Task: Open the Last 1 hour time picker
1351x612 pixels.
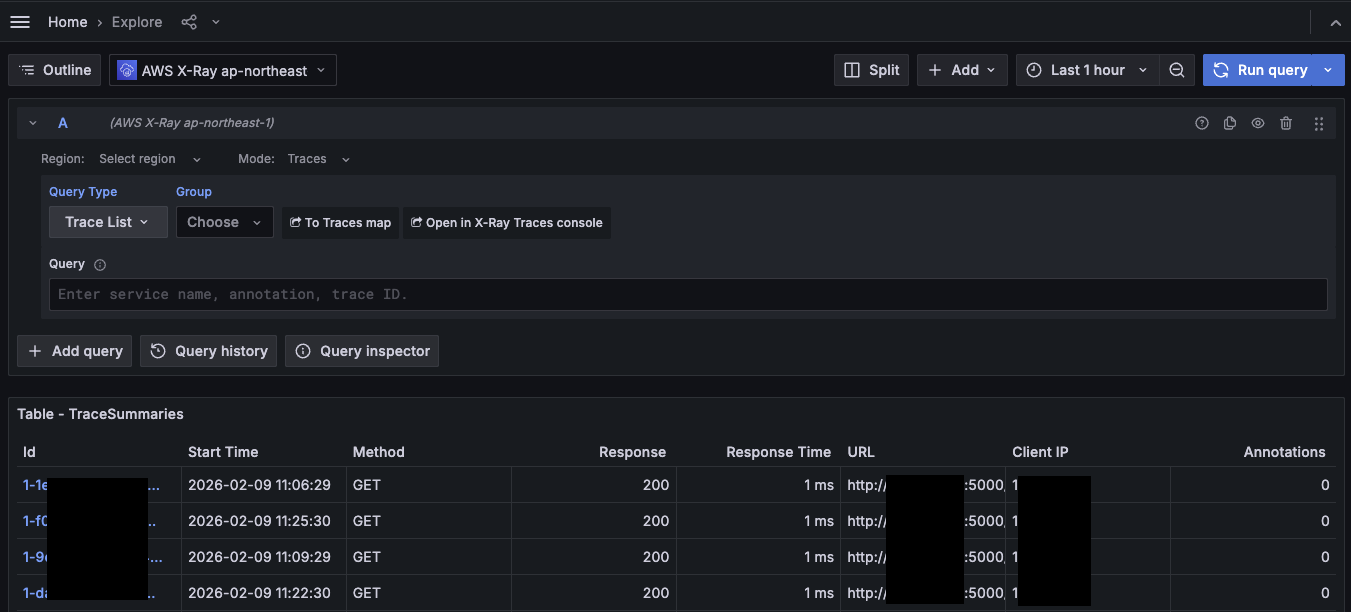Action: (x=1087, y=70)
